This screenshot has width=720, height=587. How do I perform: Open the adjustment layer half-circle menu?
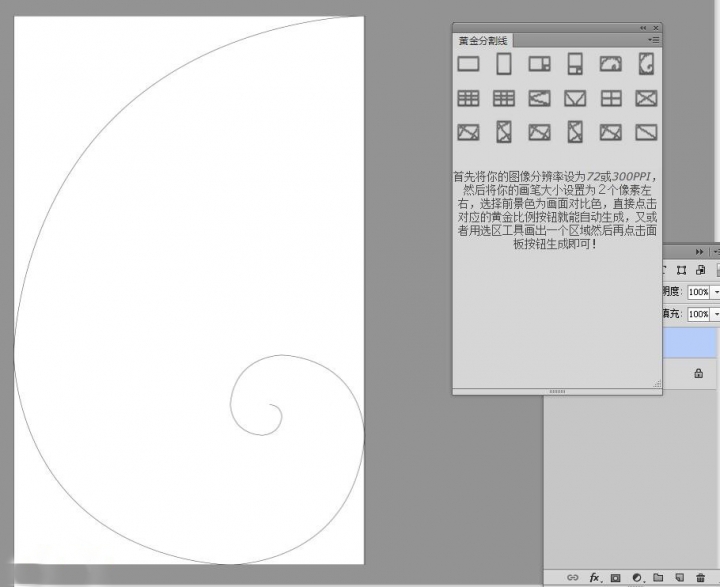point(637,577)
